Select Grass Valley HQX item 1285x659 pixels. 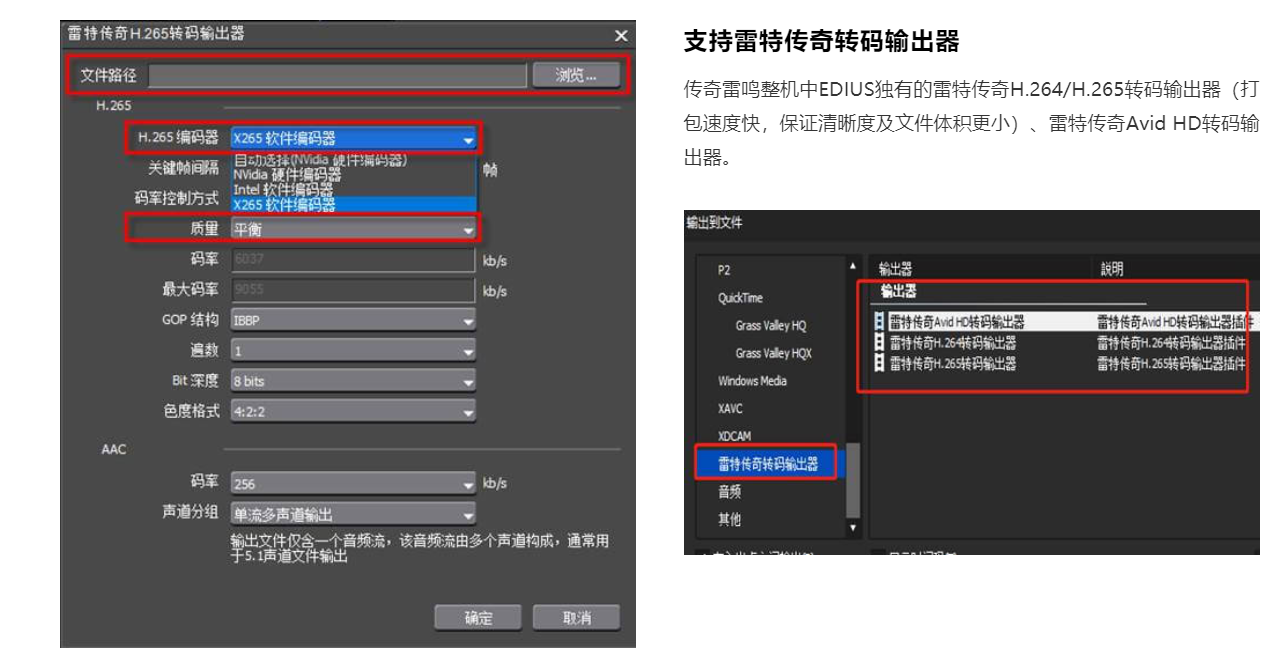pos(774,353)
